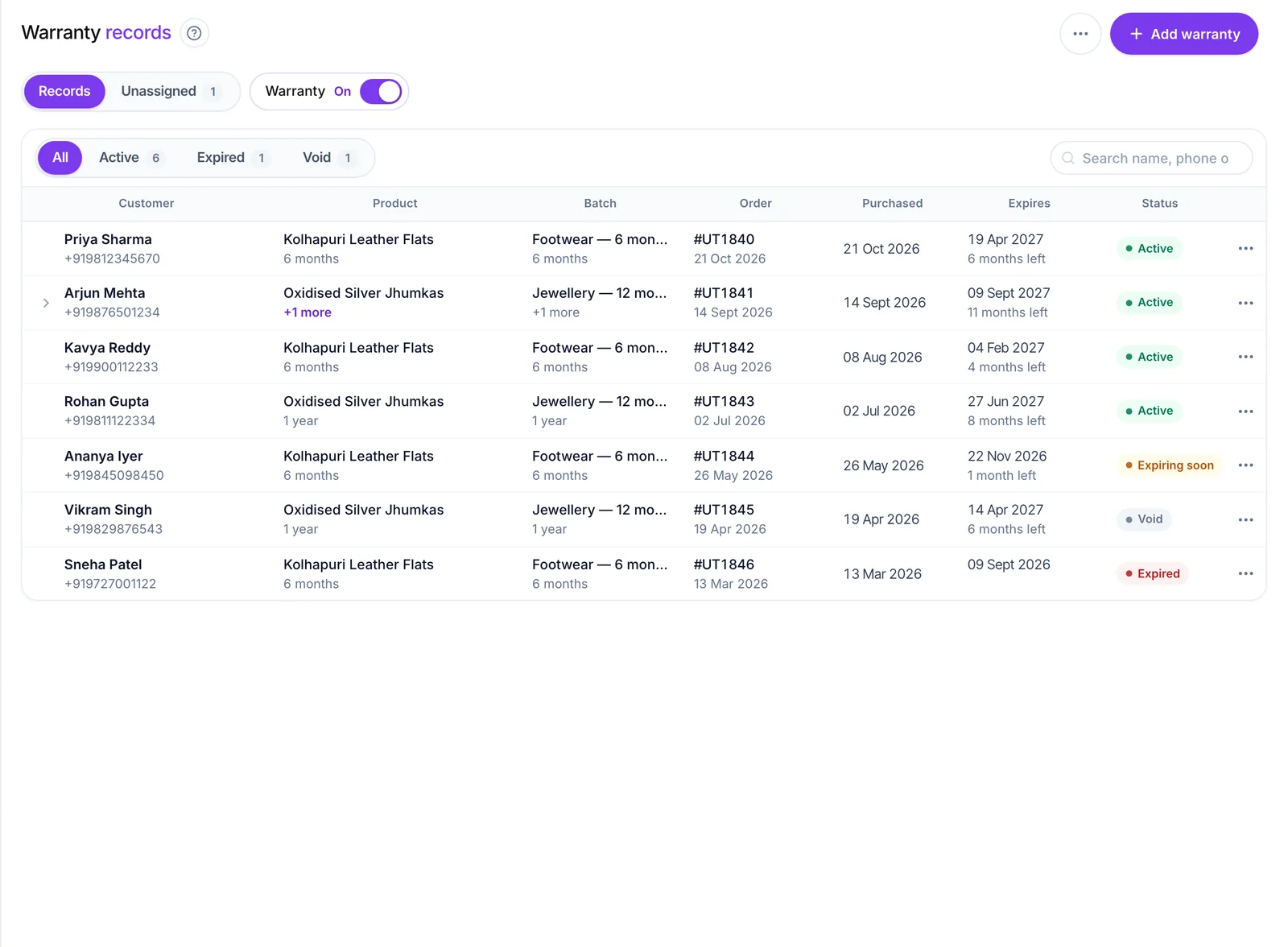Click the Batch column header
This screenshot has width=1288, height=947.
600,203
